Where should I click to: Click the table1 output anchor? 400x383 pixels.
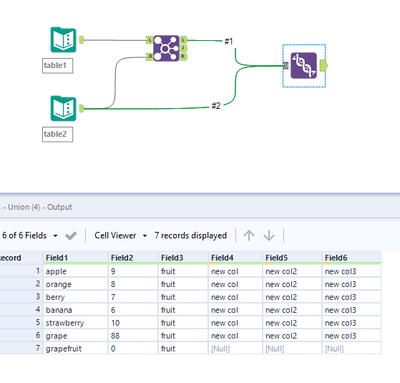[x=82, y=40]
